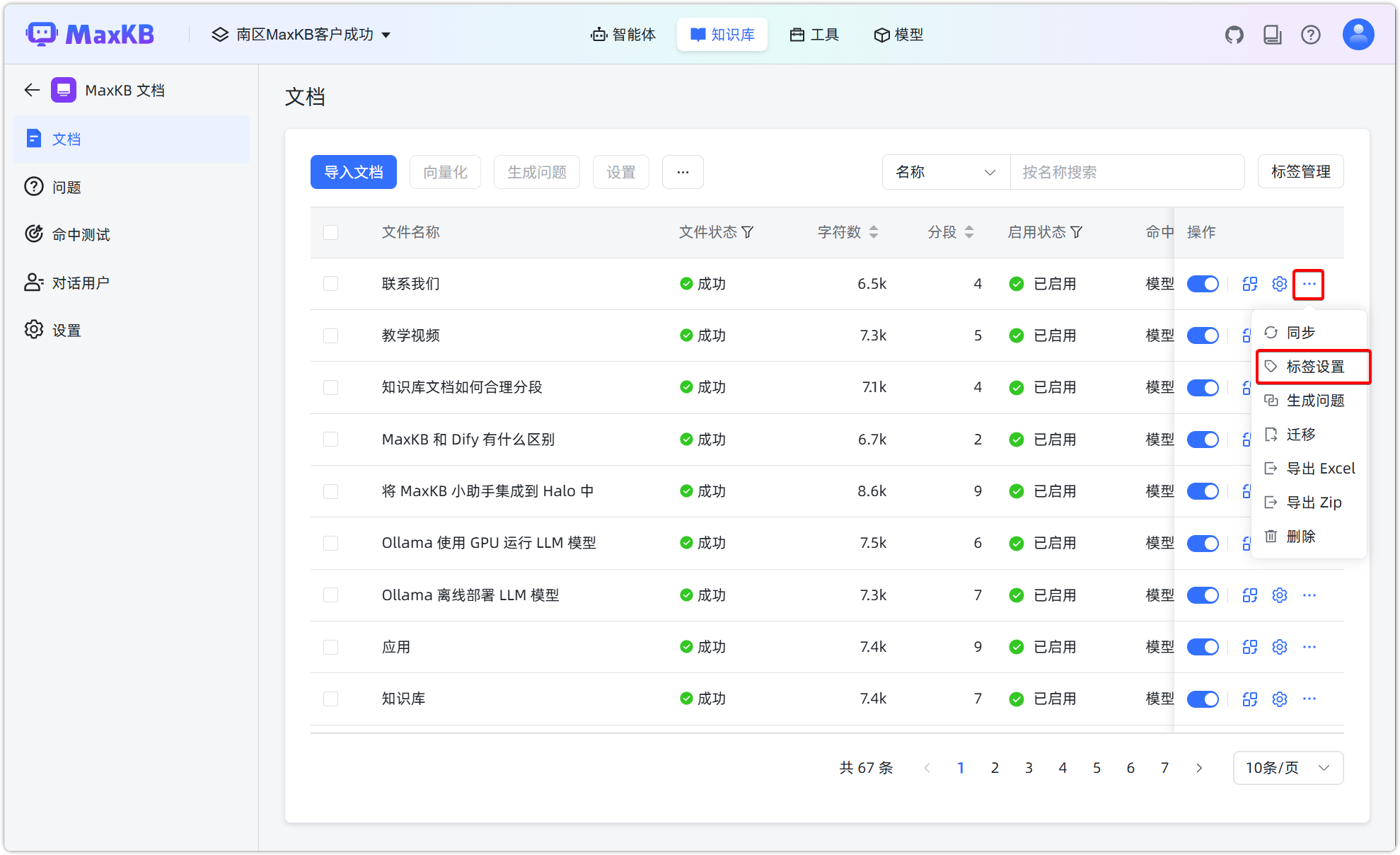Click the help question mark icon
The width and height of the screenshot is (1400, 855).
tap(1311, 34)
